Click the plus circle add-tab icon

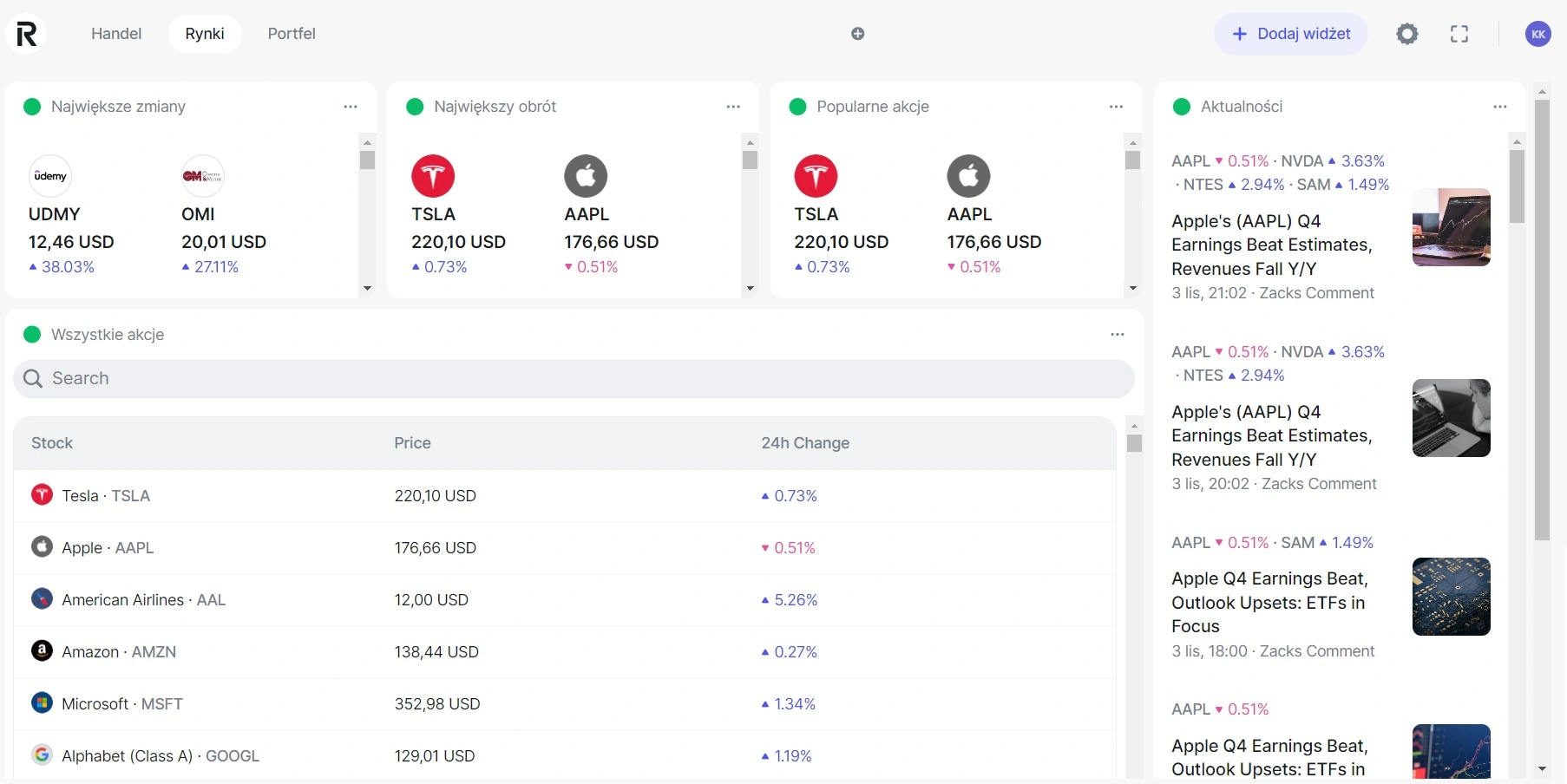pos(858,34)
